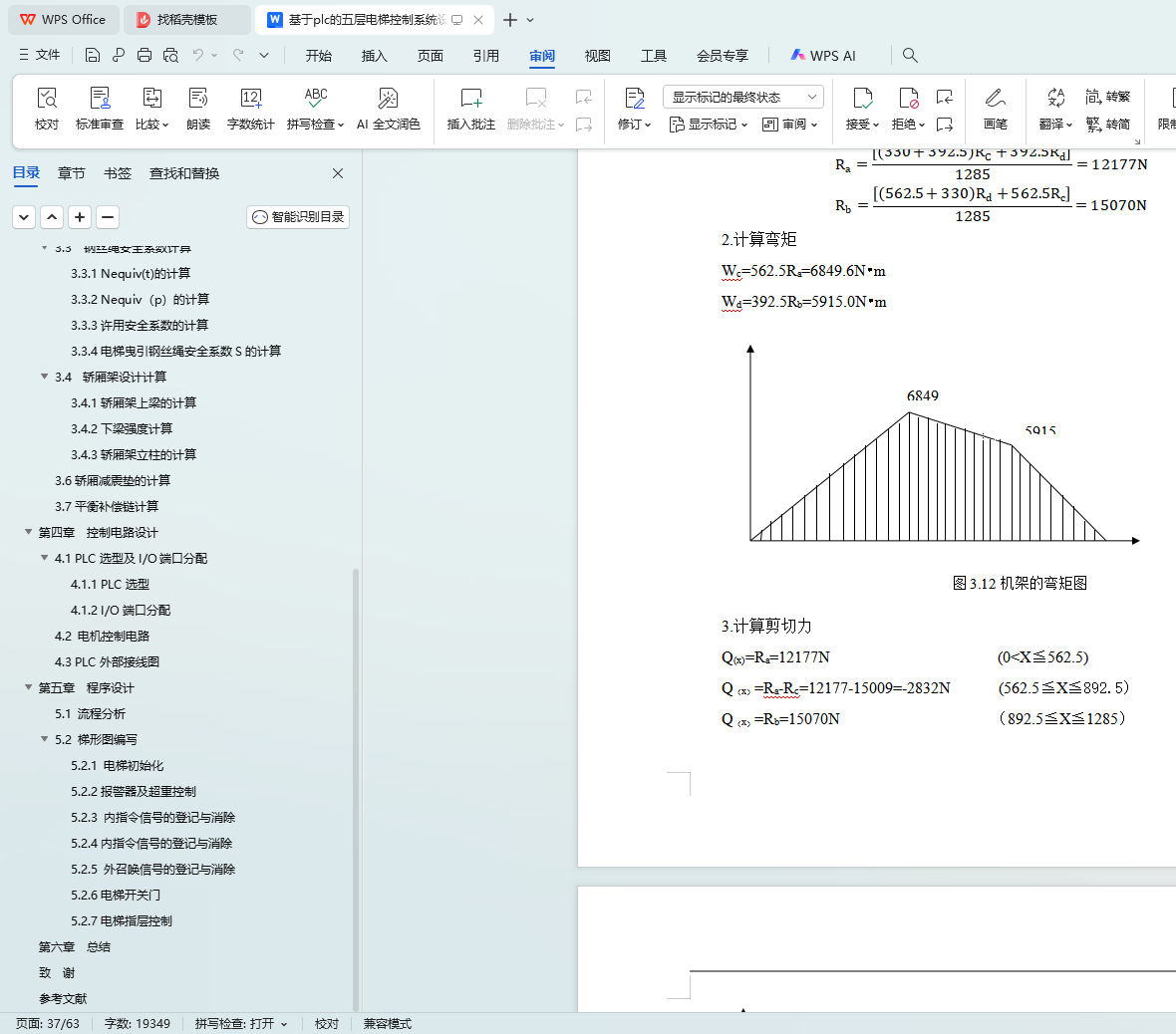Open 审阅 pane dropdown
Viewport: 1176px width, 1034px height.
[789, 125]
